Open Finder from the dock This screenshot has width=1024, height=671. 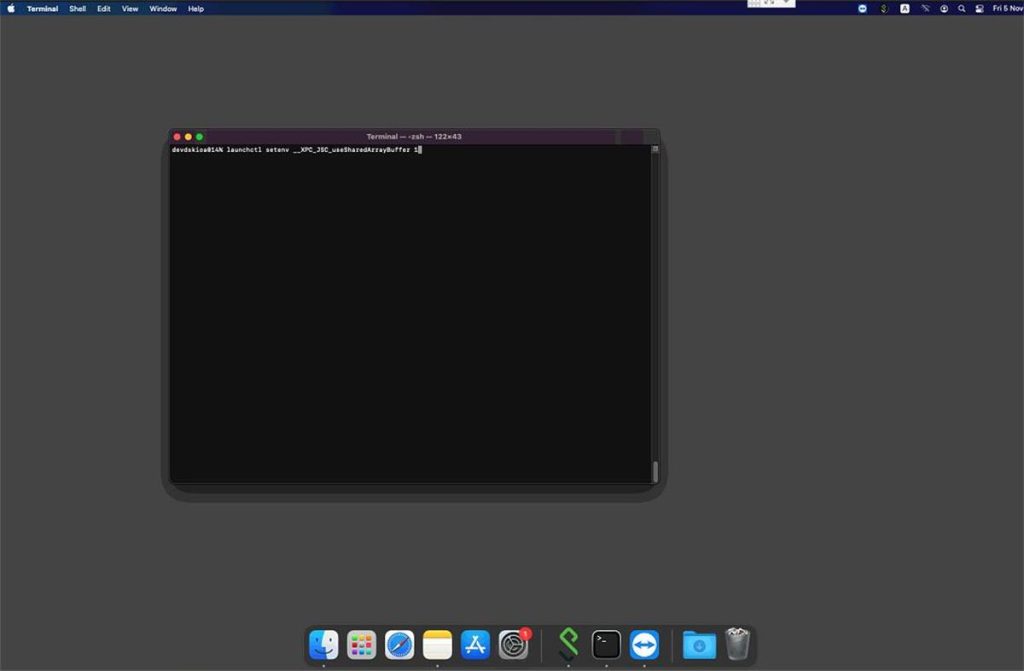[x=323, y=645]
